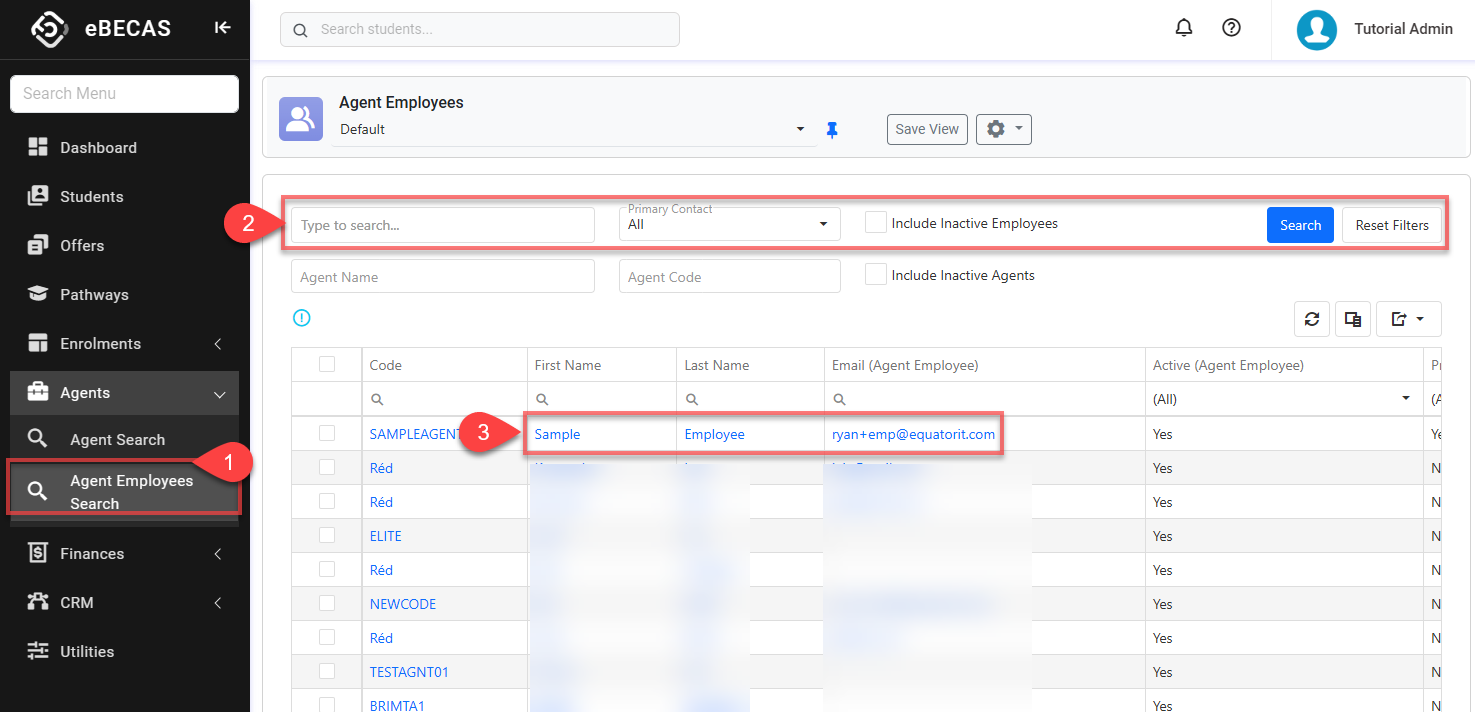Click the refresh grid icon
This screenshot has width=1475, height=712.
[1312, 319]
